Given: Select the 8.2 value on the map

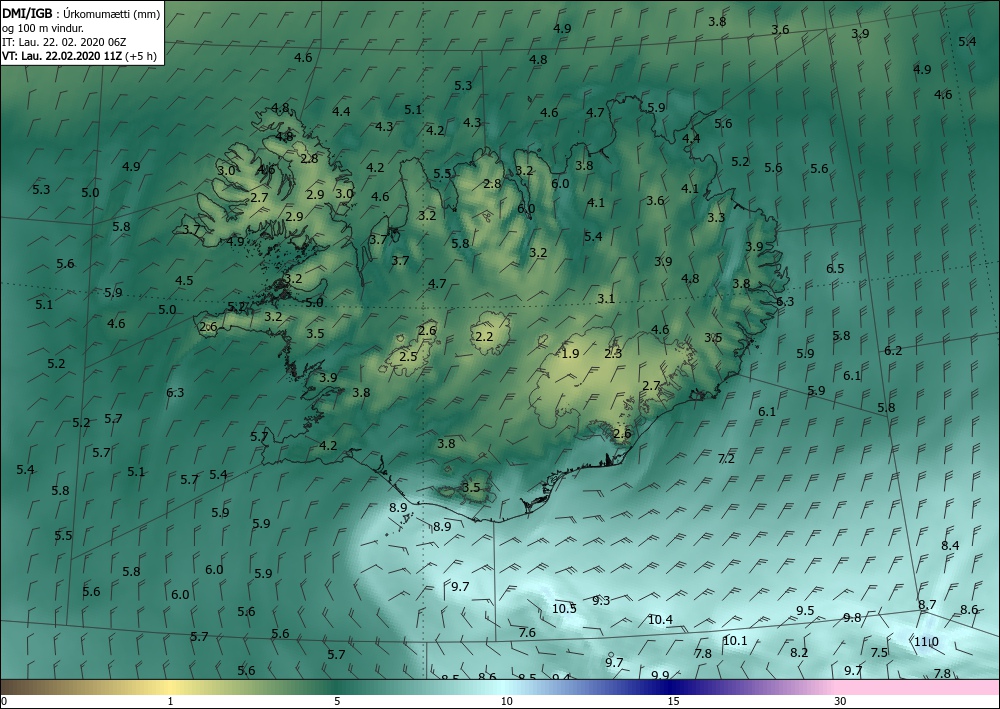Looking at the screenshot, I should pos(799,652).
